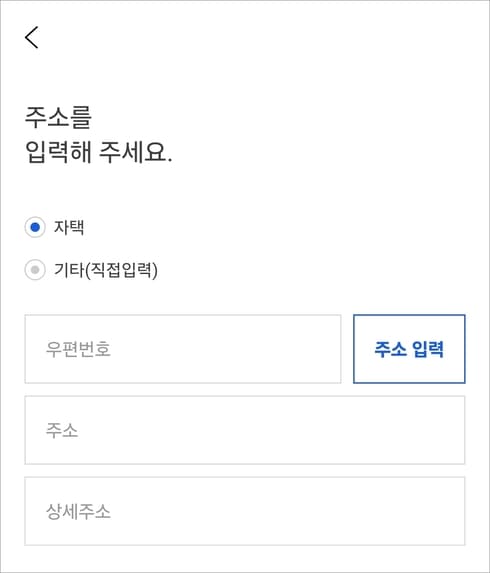Focus the 우편번호 input field
This screenshot has height=573, width=490.
[x=183, y=349]
